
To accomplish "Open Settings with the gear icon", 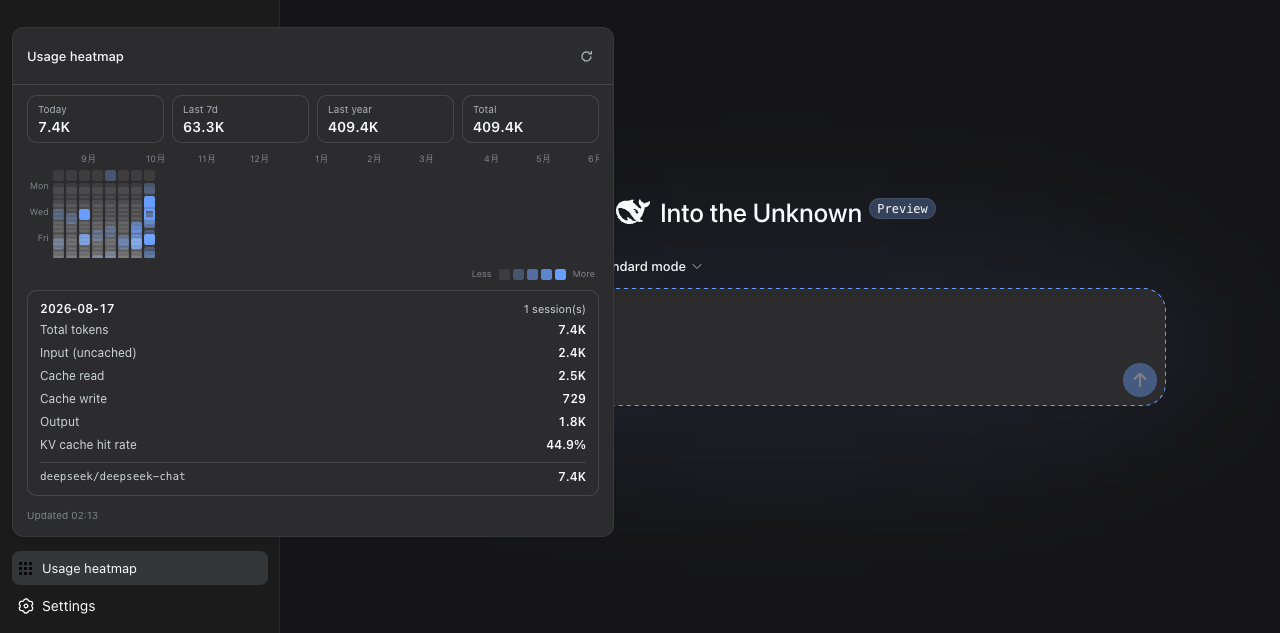I will click(26, 606).
